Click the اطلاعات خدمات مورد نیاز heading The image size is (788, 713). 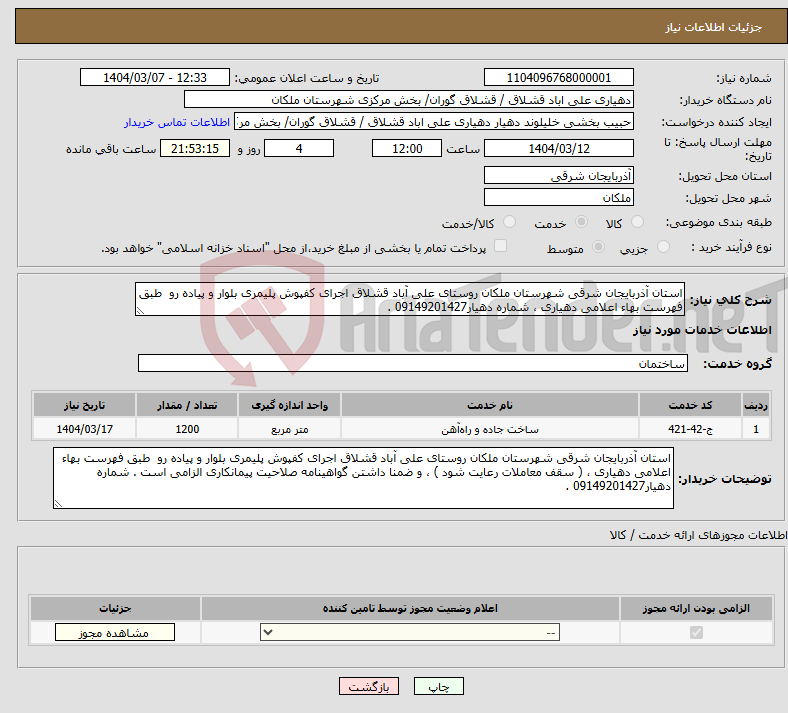click(702, 330)
